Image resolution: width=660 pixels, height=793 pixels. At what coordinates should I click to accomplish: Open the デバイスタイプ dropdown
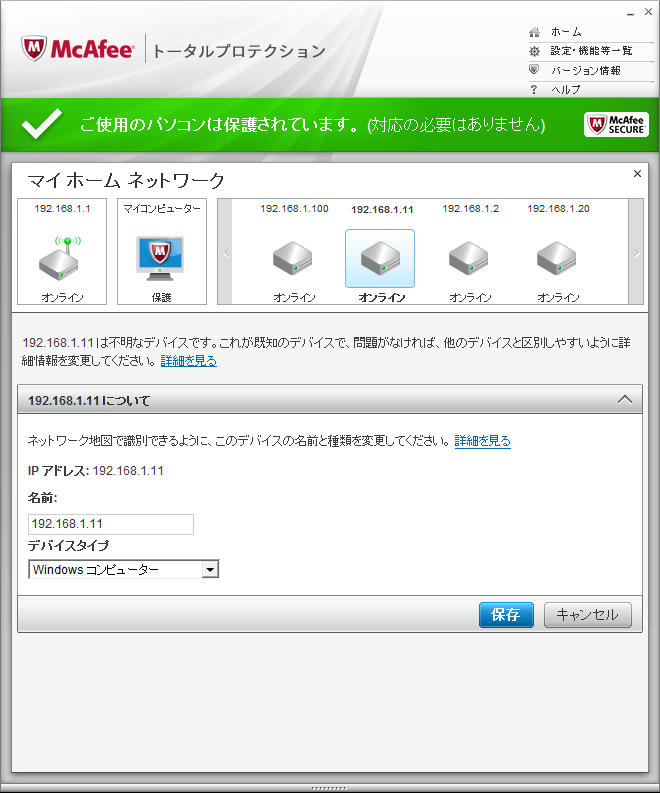[124, 569]
